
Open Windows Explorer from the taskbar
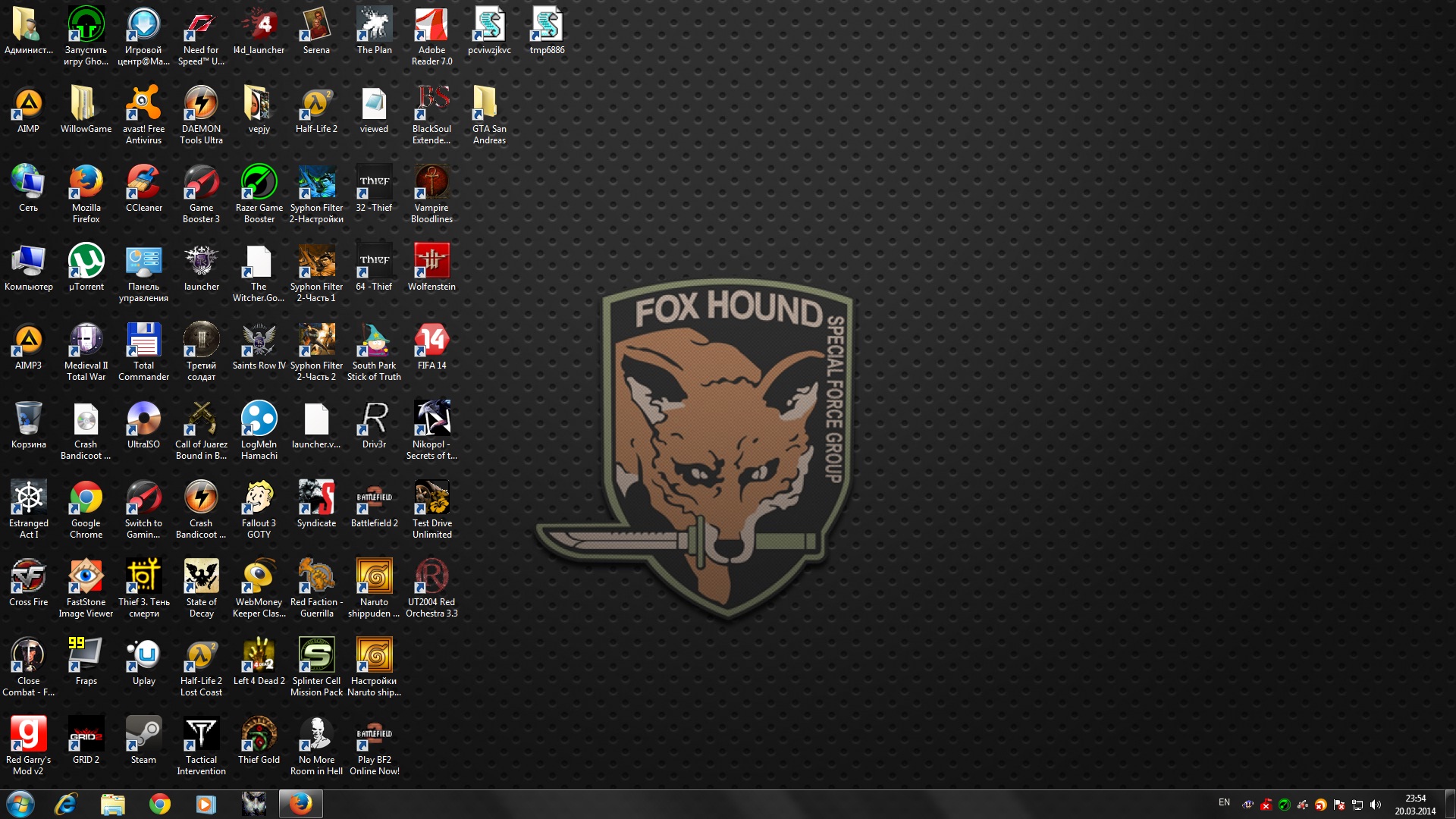113,804
